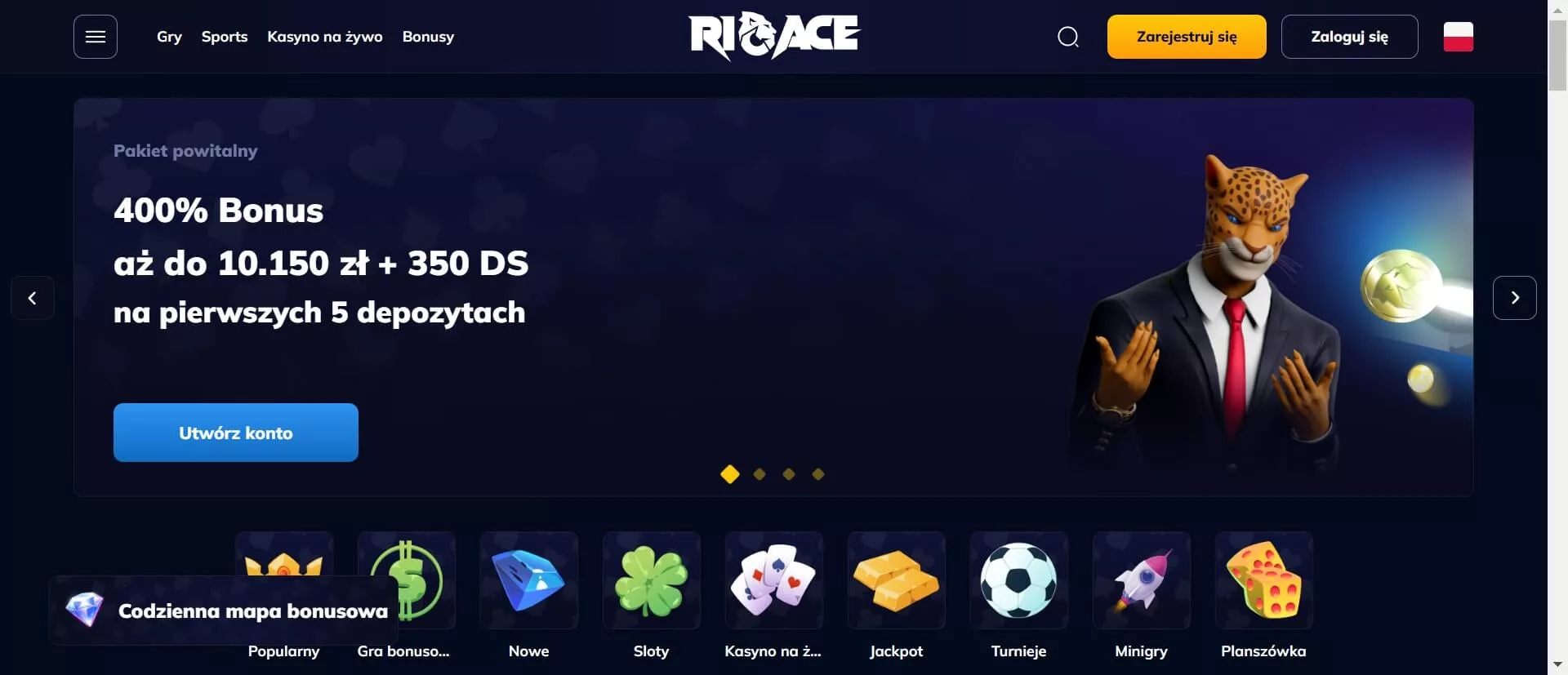The height and width of the screenshot is (675, 1568).
Task: Select the second carousel dot
Action: pyautogui.click(x=759, y=474)
